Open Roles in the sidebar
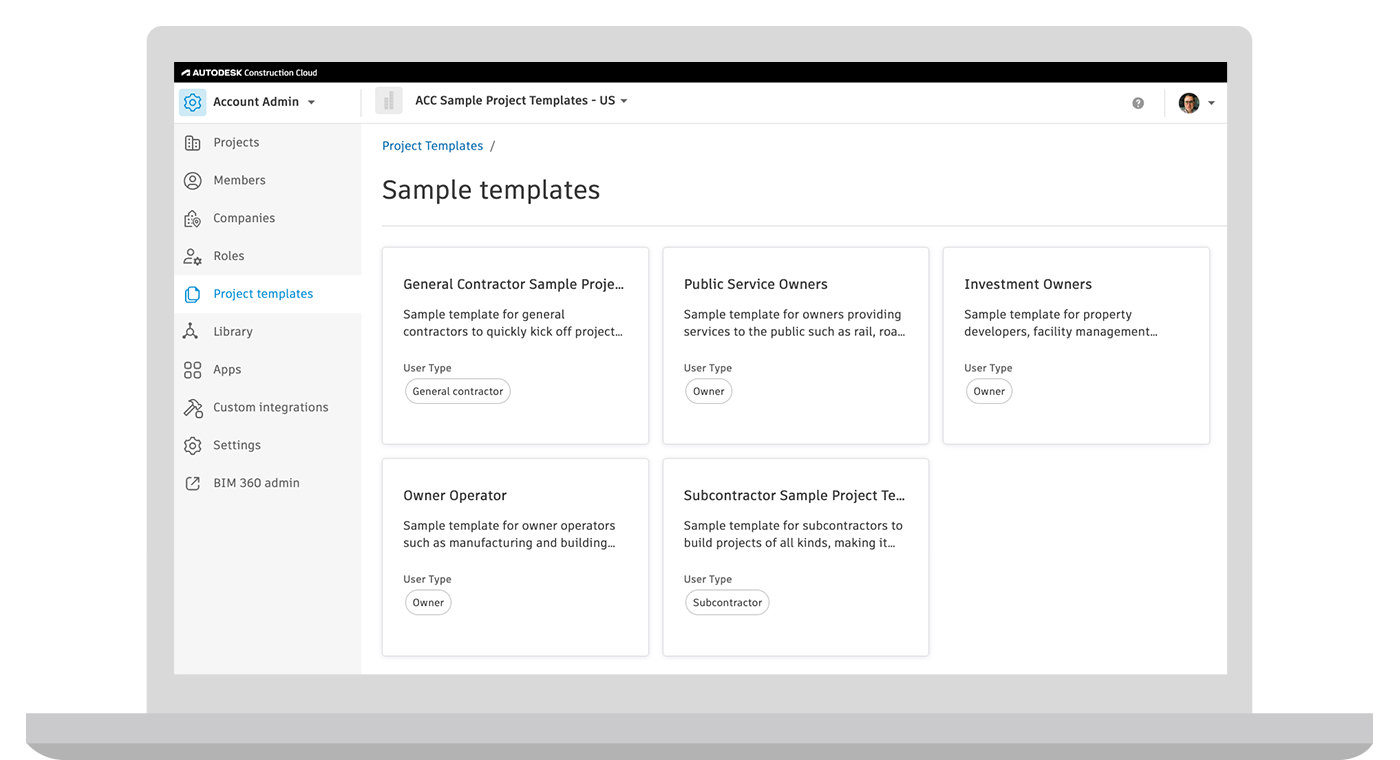Screen dimensions: 1400x760 268,257
